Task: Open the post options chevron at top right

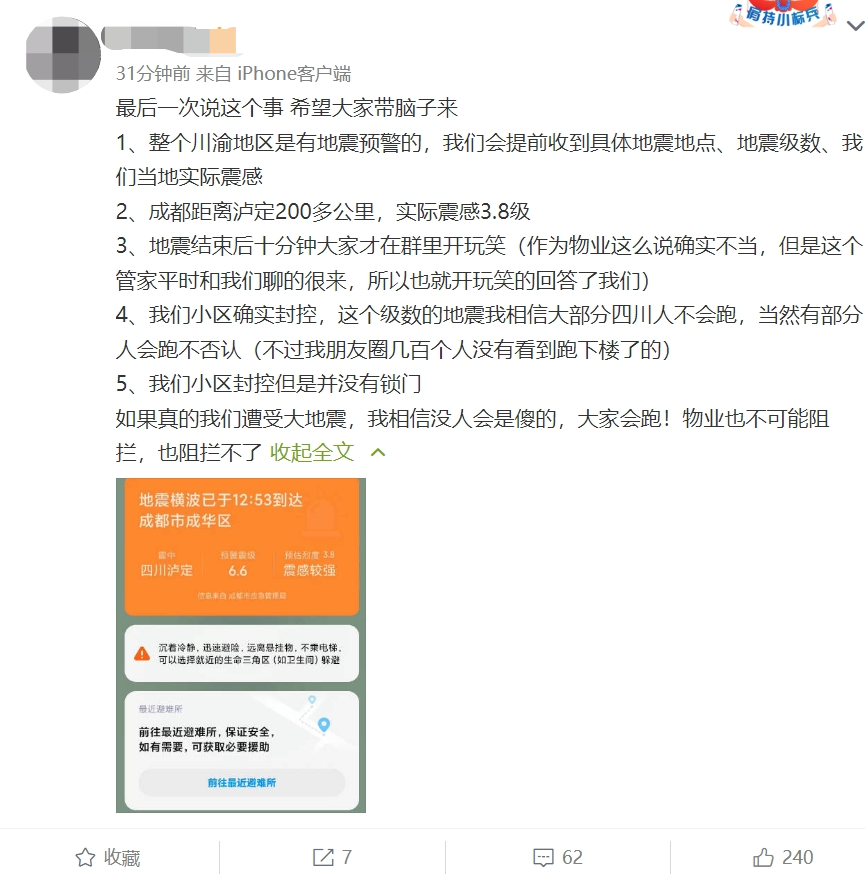Action: pos(855,26)
